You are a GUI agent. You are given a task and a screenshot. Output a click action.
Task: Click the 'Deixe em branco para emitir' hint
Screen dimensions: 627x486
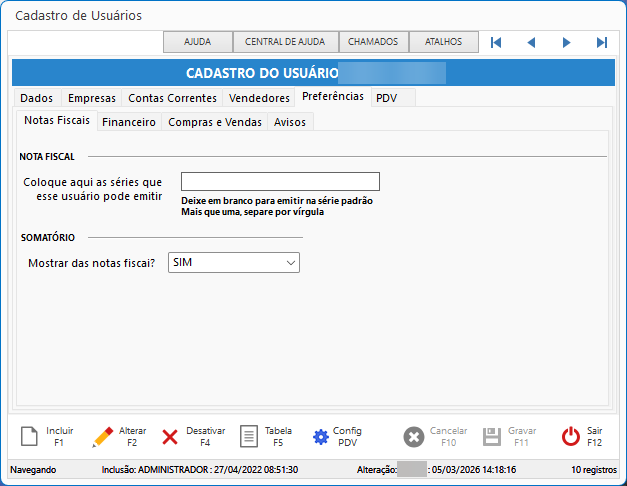pos(277,201)
